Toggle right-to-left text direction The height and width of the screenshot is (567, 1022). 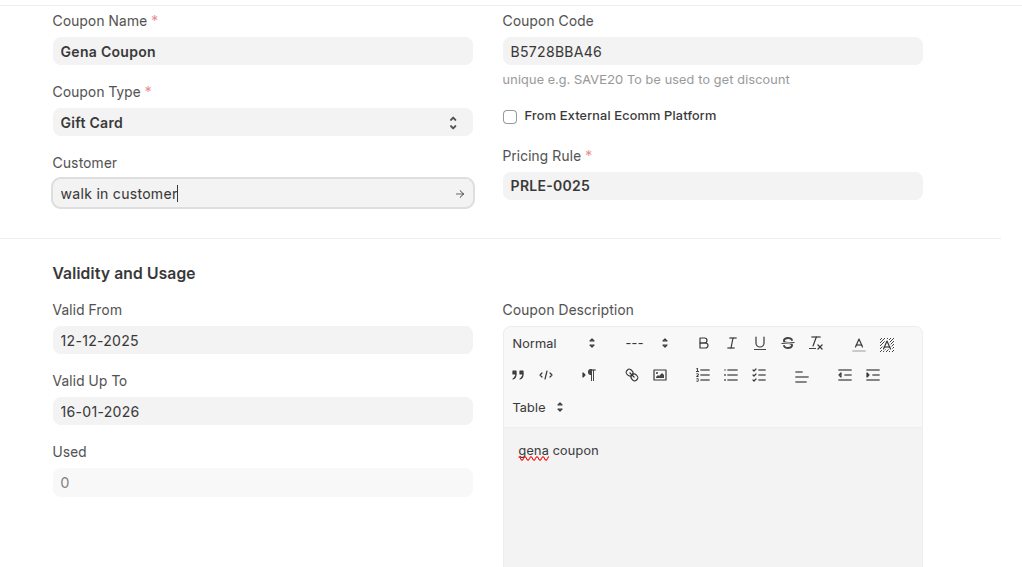588,375
